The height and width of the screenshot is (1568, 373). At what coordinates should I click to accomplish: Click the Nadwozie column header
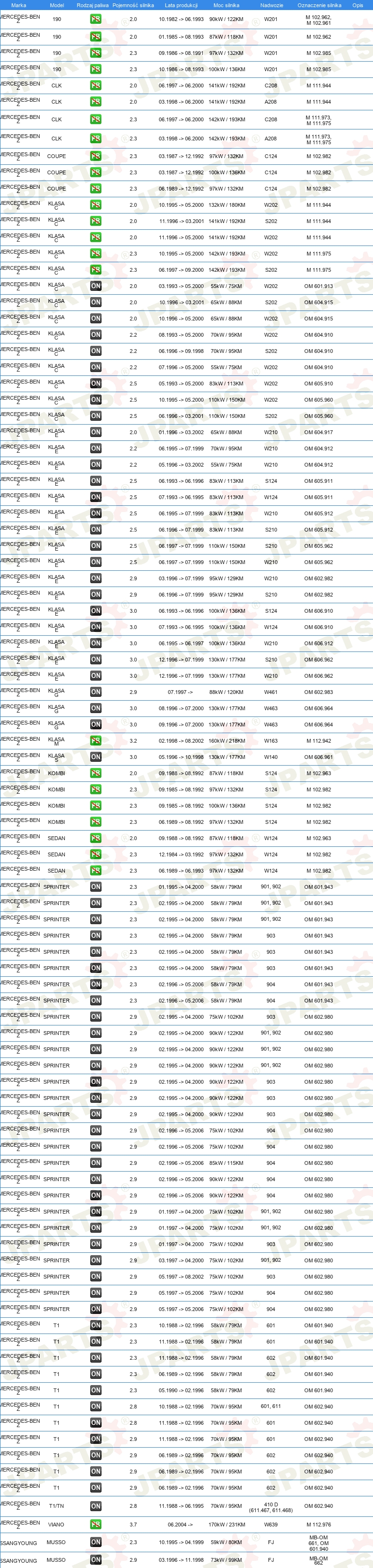coord(271,5)
